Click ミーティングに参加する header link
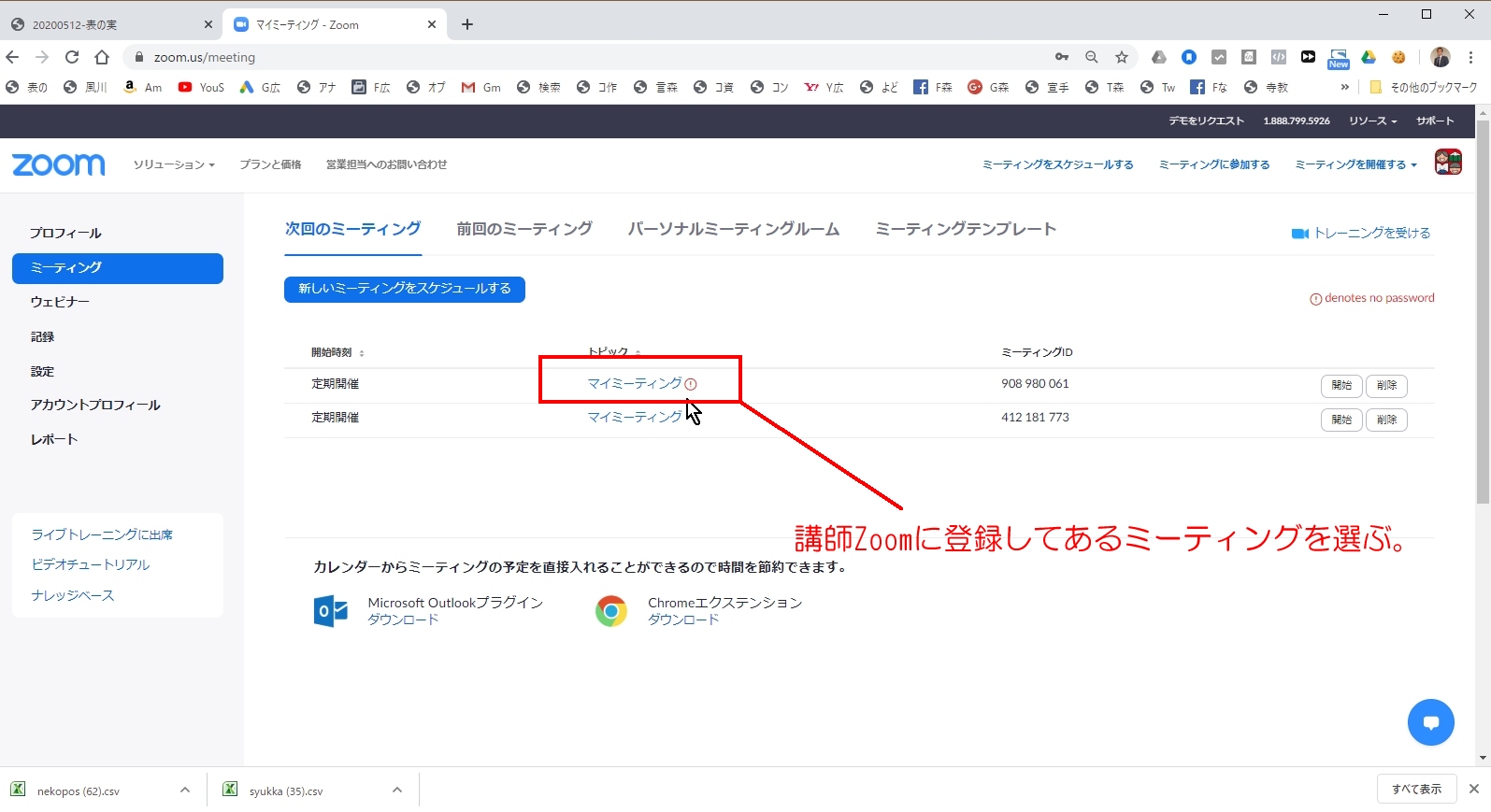Image resolution: width=1491 pixels, height=812 pixels. click(x=1214, y=164)
